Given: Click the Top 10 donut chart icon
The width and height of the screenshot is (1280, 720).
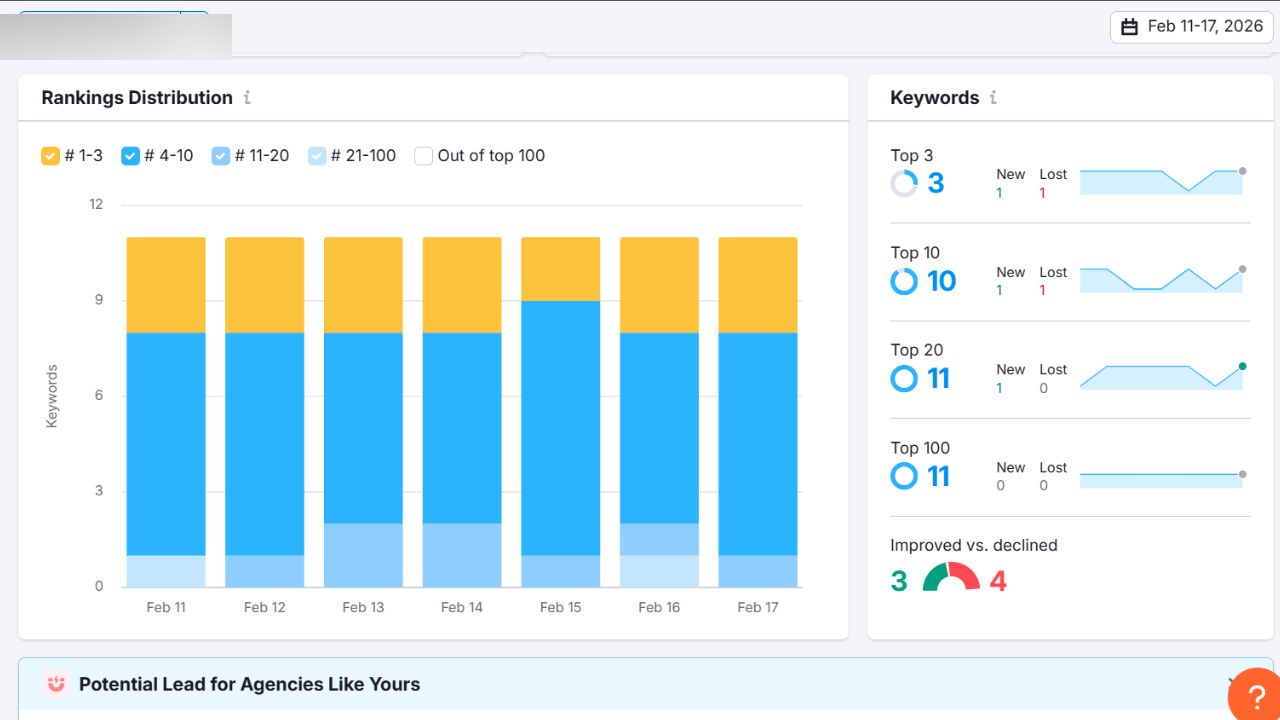Looking at the screenshot, I should pos(904,281).
